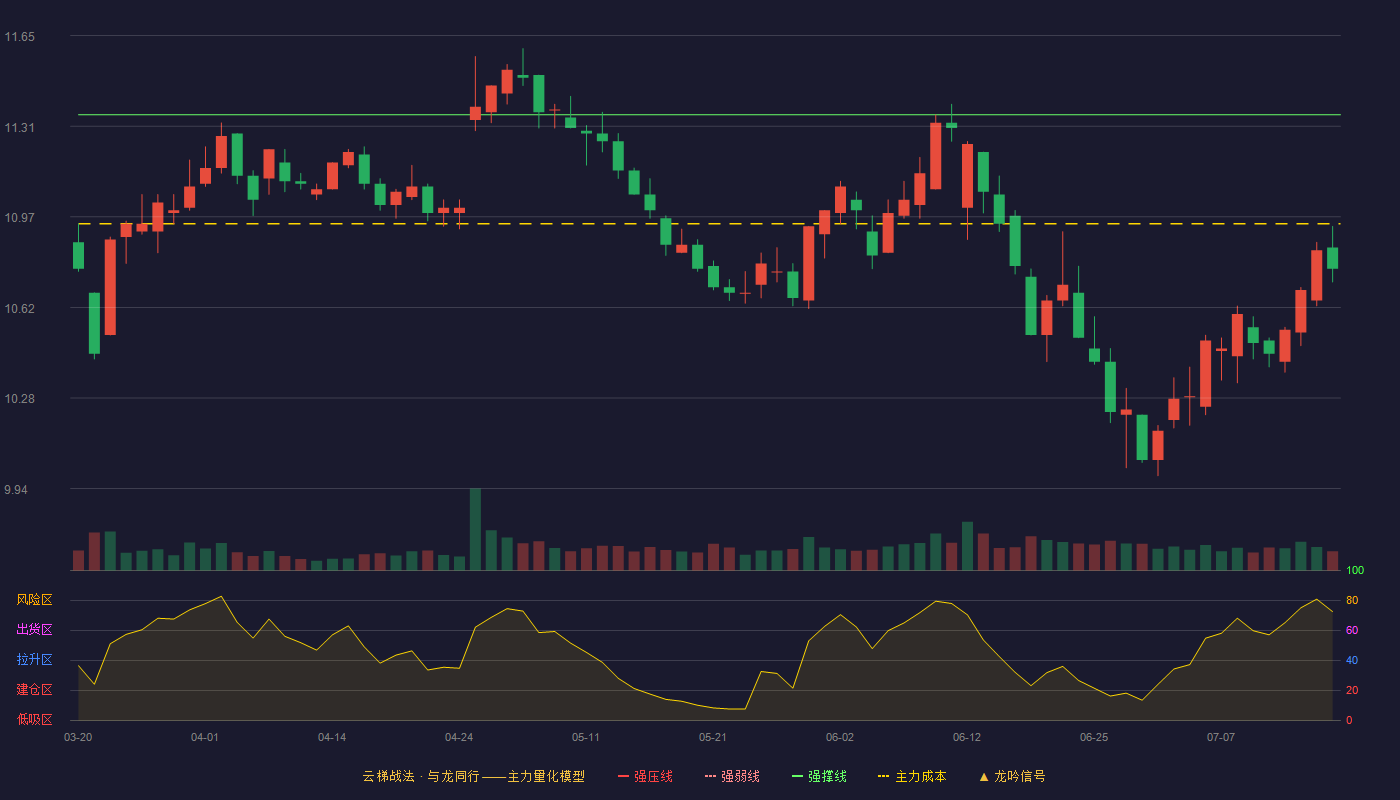The image size is (1400, 800).
Task: Click the yellow dashed 主力成本 legend marker
Action: (x=883, y=776)
